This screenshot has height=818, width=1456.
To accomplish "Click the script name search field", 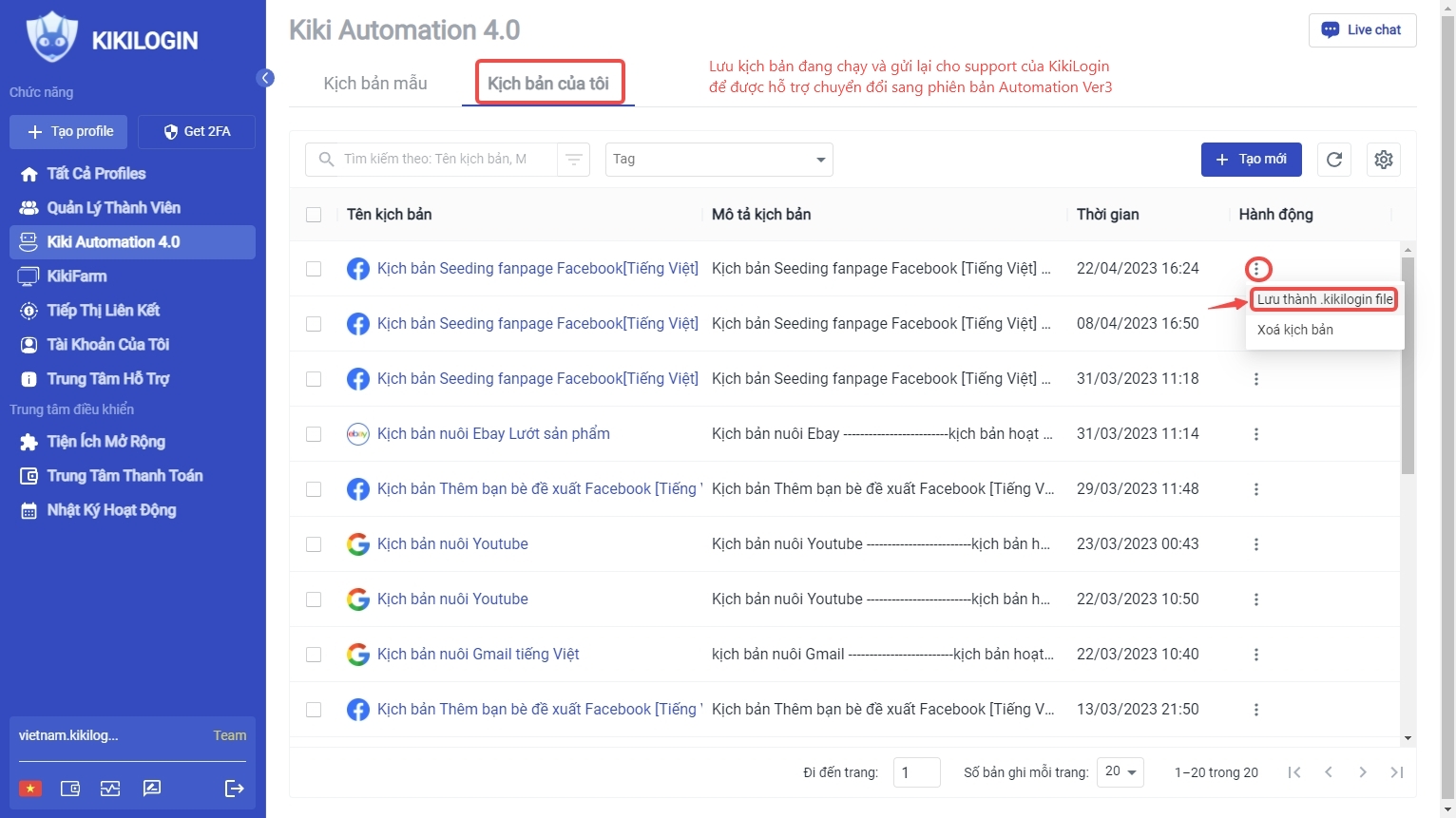I will pyautogui.click(x=437, y=160).
